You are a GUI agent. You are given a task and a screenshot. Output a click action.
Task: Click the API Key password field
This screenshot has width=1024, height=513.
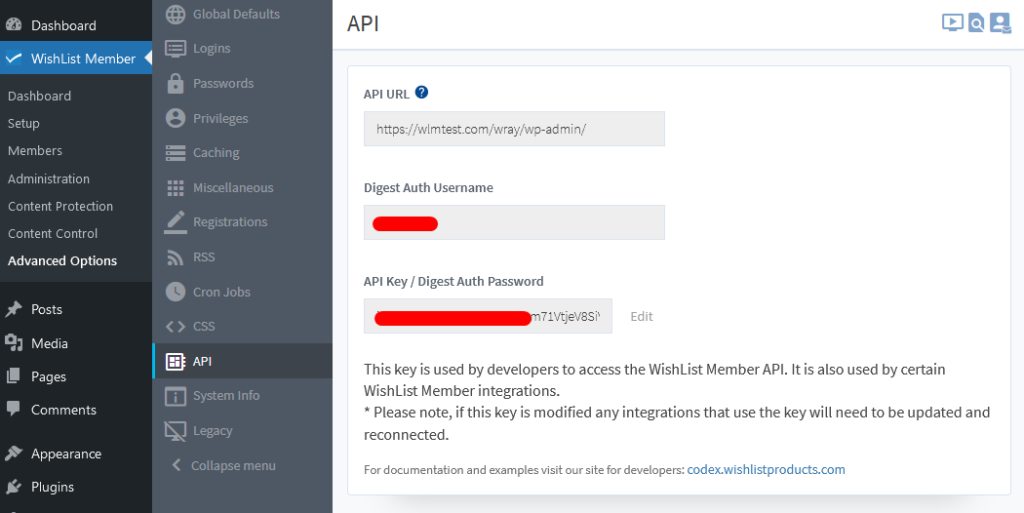488,316
